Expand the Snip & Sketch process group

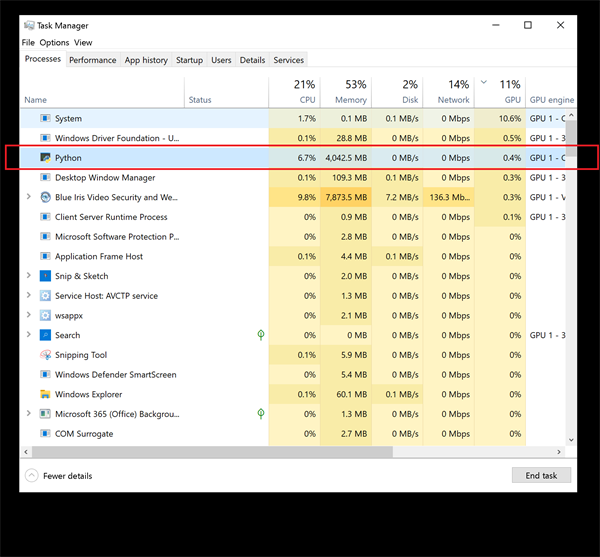[x=29, y=275]
